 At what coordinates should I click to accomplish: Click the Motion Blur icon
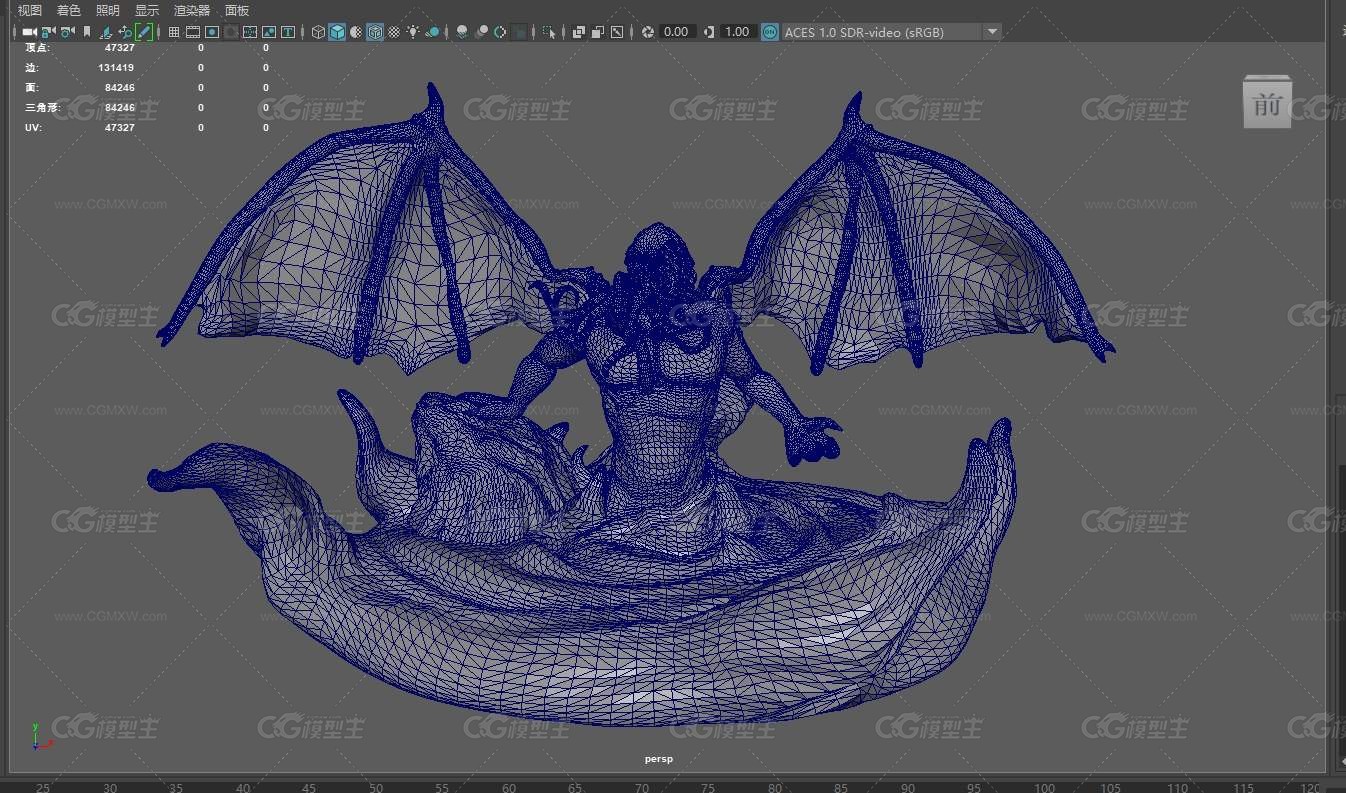(x=481, y=32)
